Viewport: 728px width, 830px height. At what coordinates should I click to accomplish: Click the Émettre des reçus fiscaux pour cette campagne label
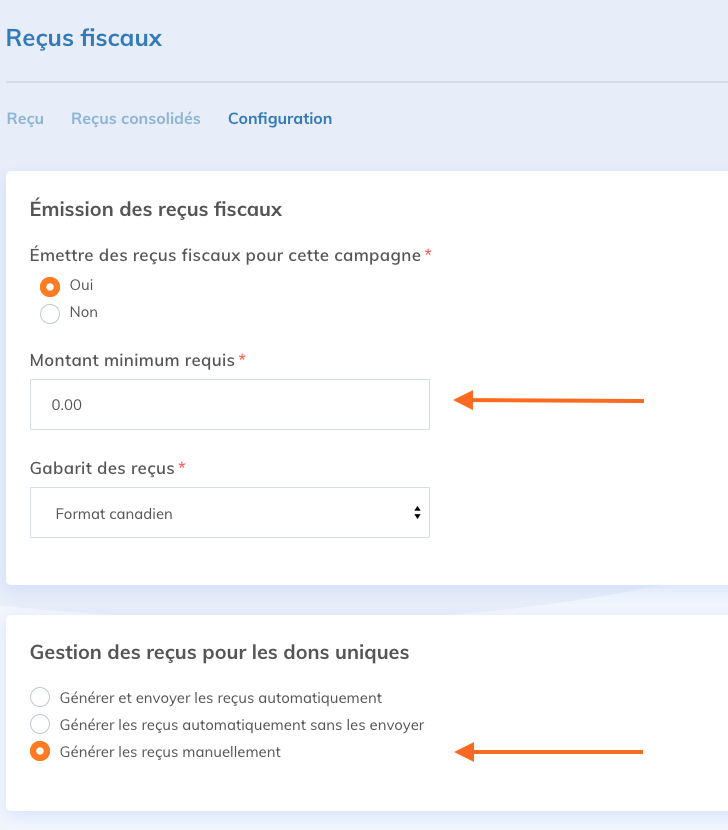click(225, 255)
